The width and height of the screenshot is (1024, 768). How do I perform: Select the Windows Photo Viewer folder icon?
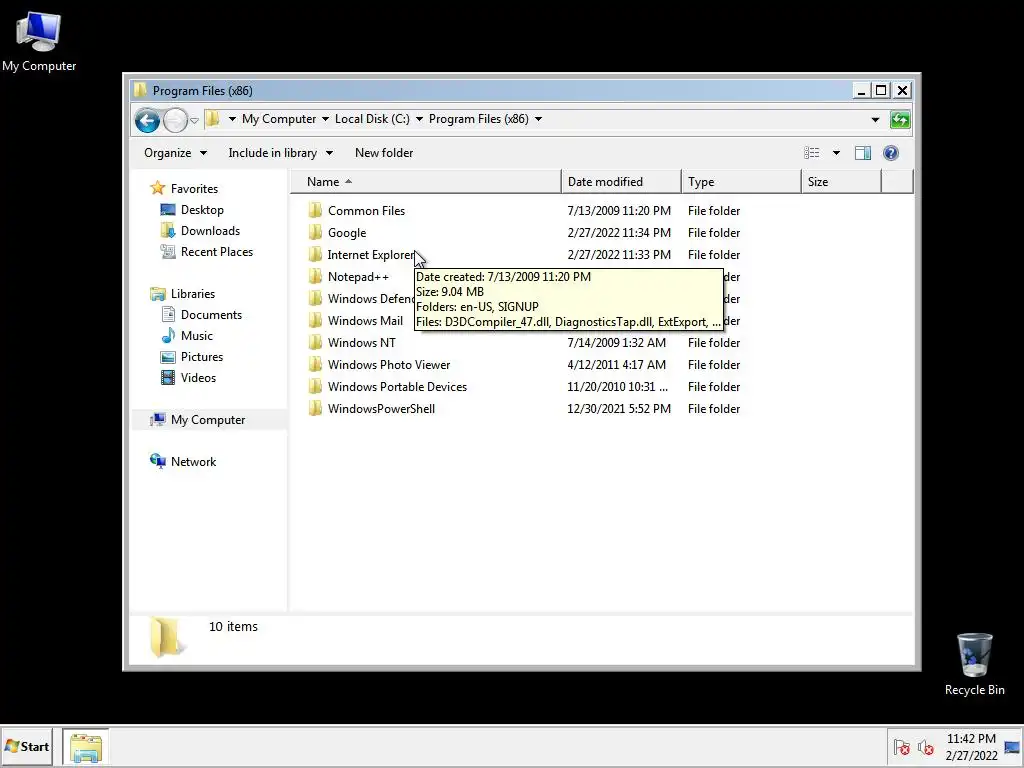(315, 364)
